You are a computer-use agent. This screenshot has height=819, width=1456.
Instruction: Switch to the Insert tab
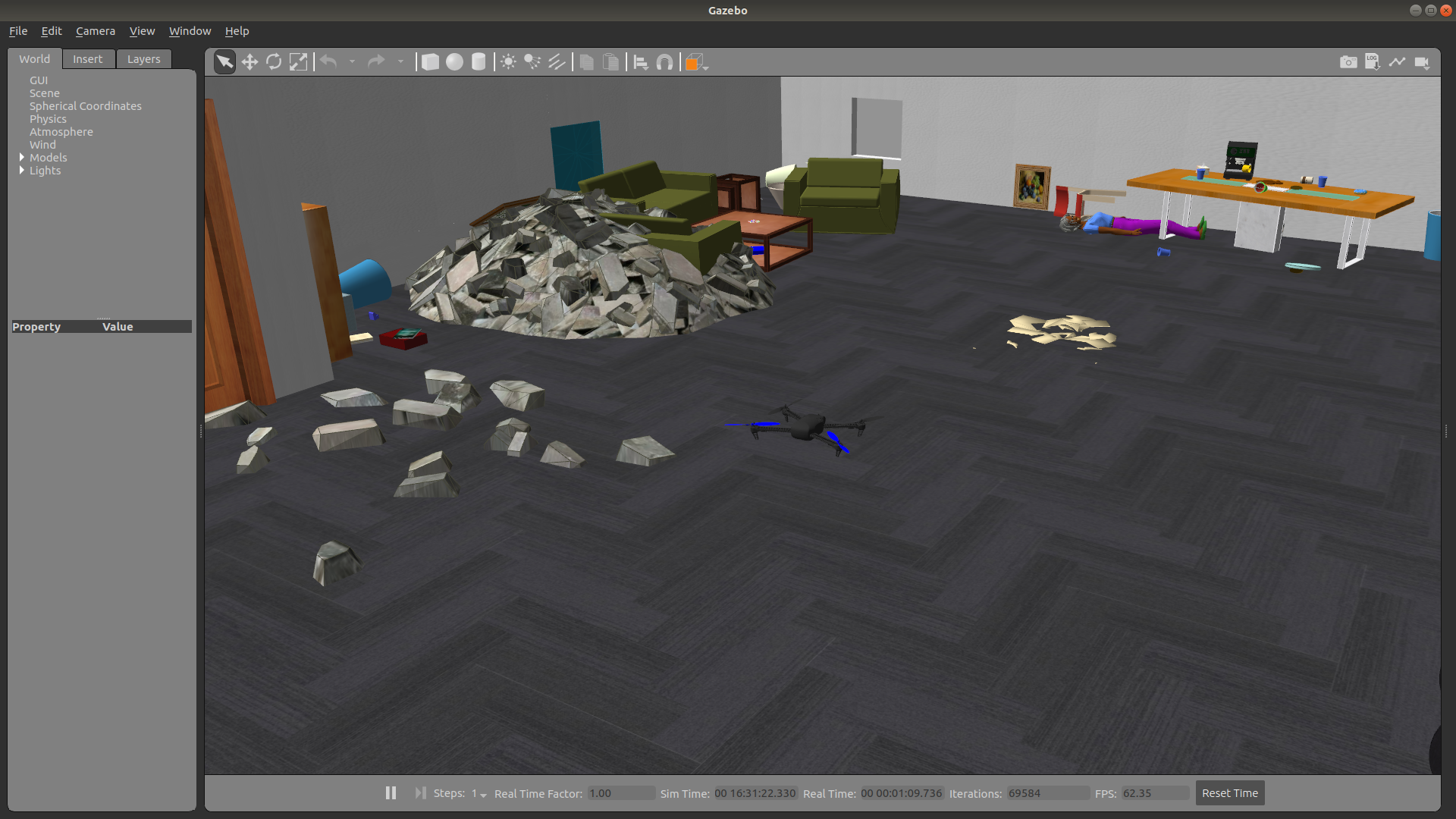tap(87, 59)
